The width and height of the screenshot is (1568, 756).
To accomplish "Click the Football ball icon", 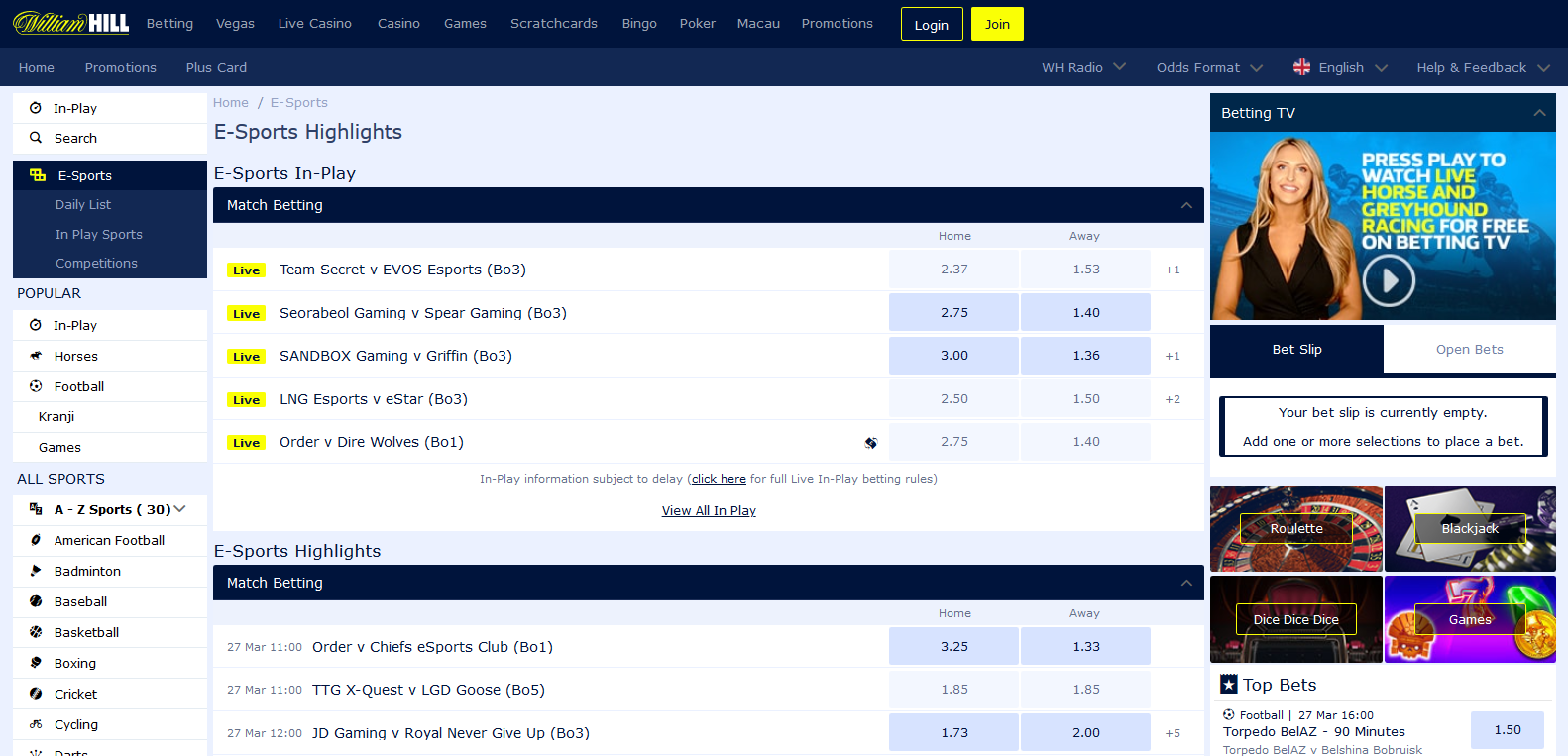I will tap(36, 386).
